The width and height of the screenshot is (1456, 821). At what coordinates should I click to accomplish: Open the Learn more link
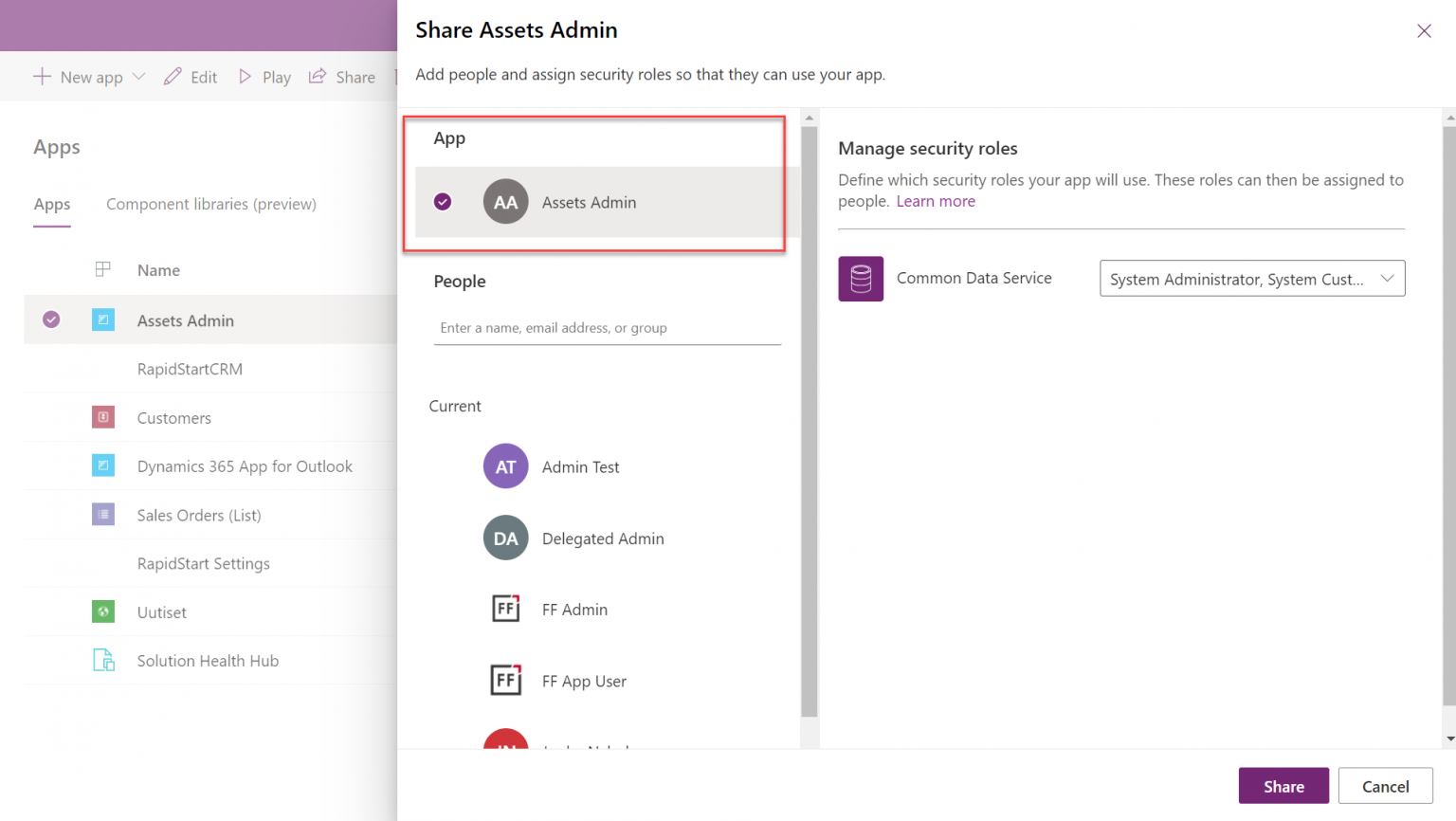[x=936, y=201]
